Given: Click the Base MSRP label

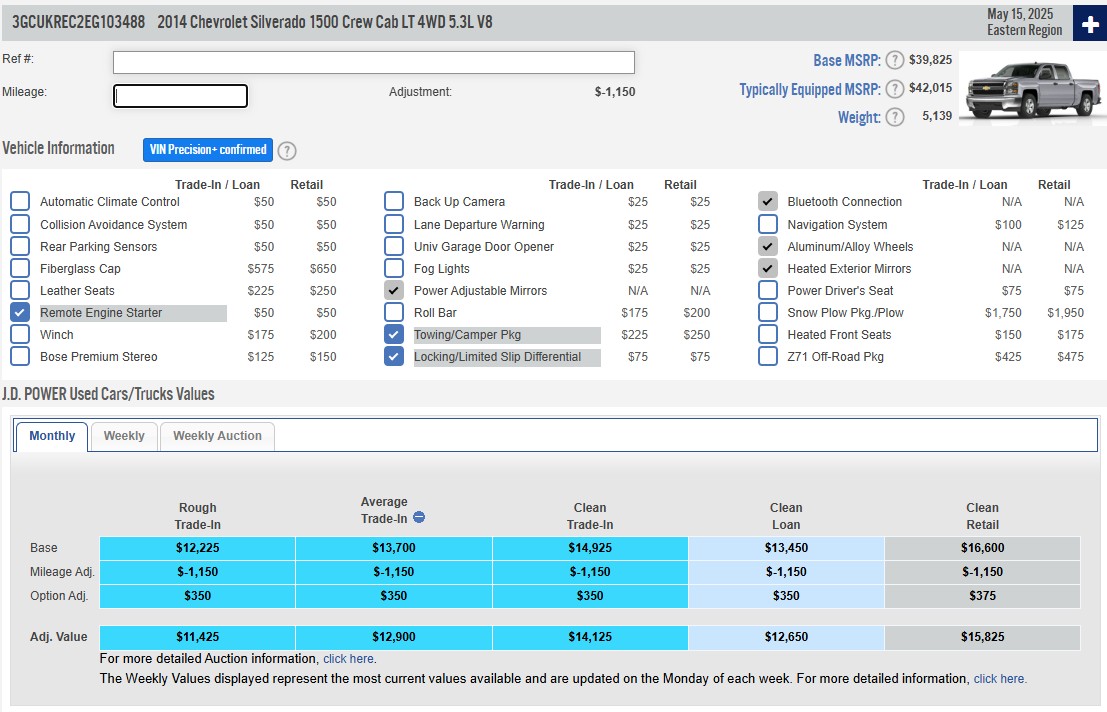Looking at the screenshot, I should (x=846, y=61).
